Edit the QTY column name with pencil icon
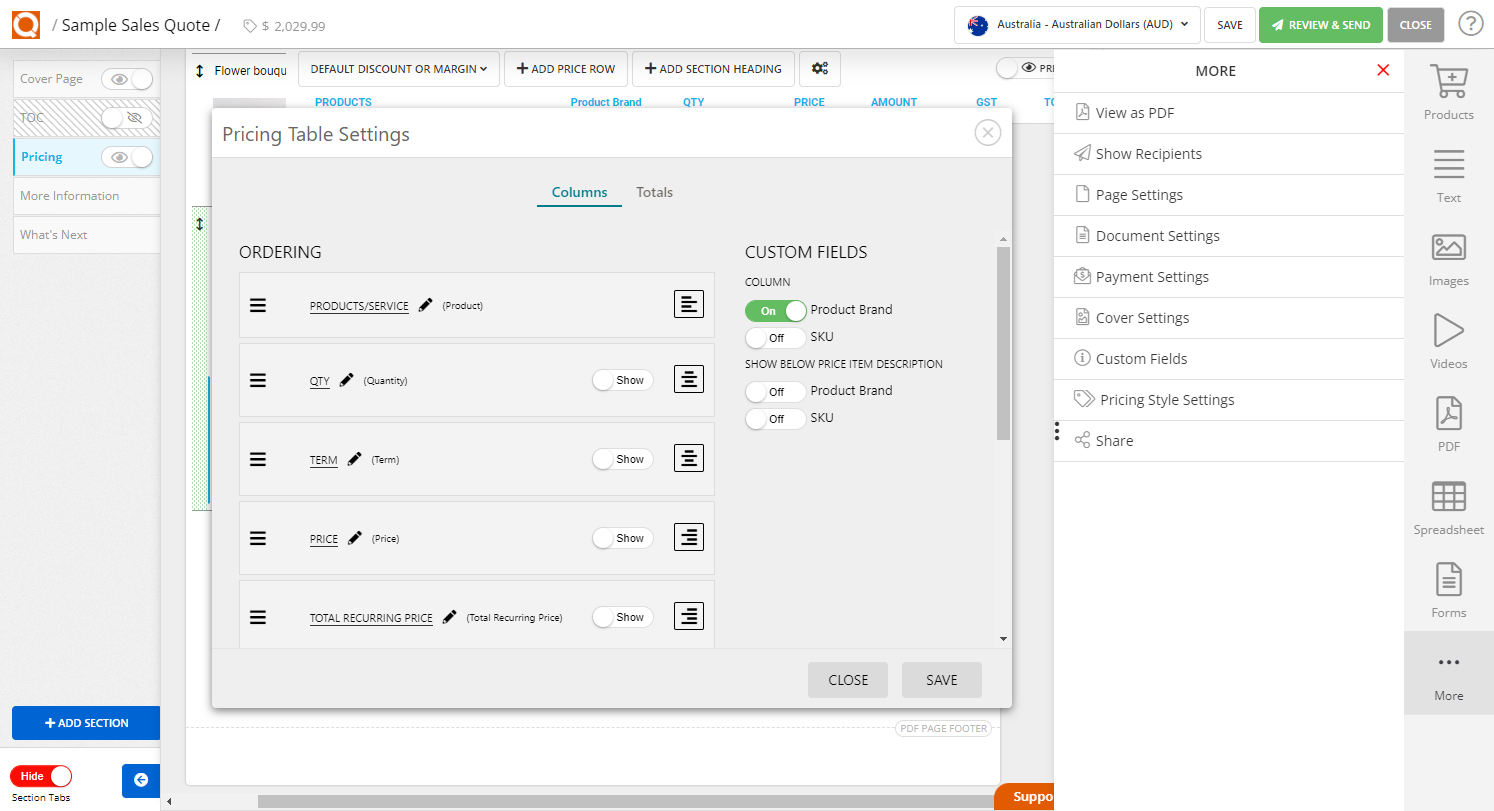This screenshot has height=811, width=1494. pos(345,380)
